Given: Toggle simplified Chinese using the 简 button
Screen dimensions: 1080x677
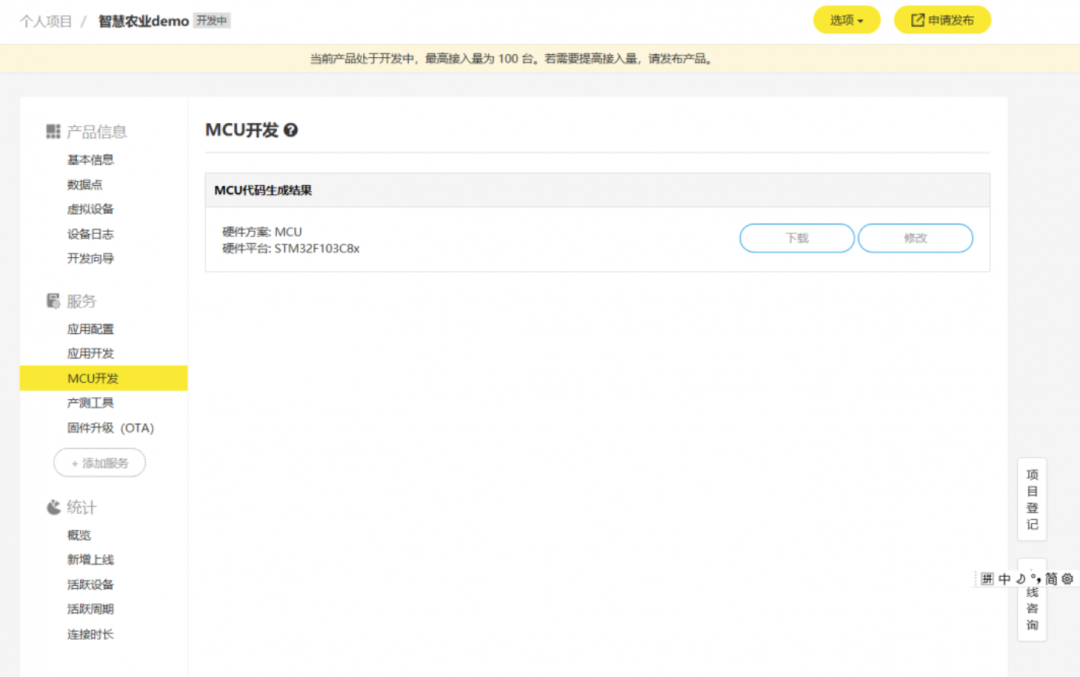Looking at the screenshot, I should (1051, 578).
